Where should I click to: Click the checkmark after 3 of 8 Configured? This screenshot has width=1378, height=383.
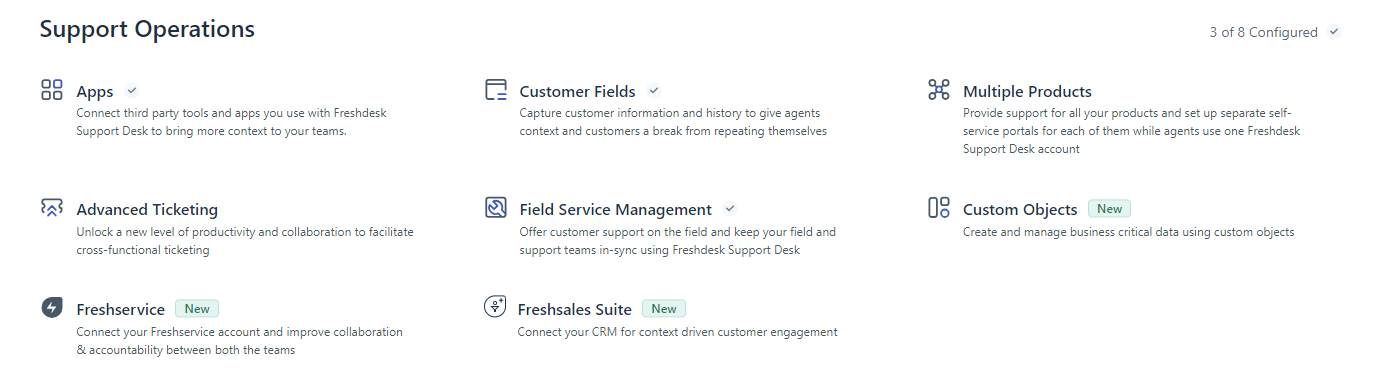click(x=1333, y=32)
